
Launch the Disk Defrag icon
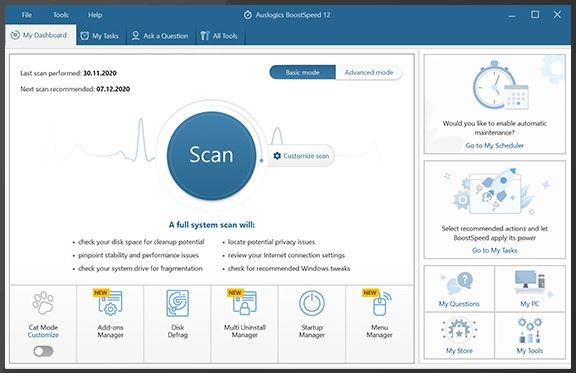(177, 303)
